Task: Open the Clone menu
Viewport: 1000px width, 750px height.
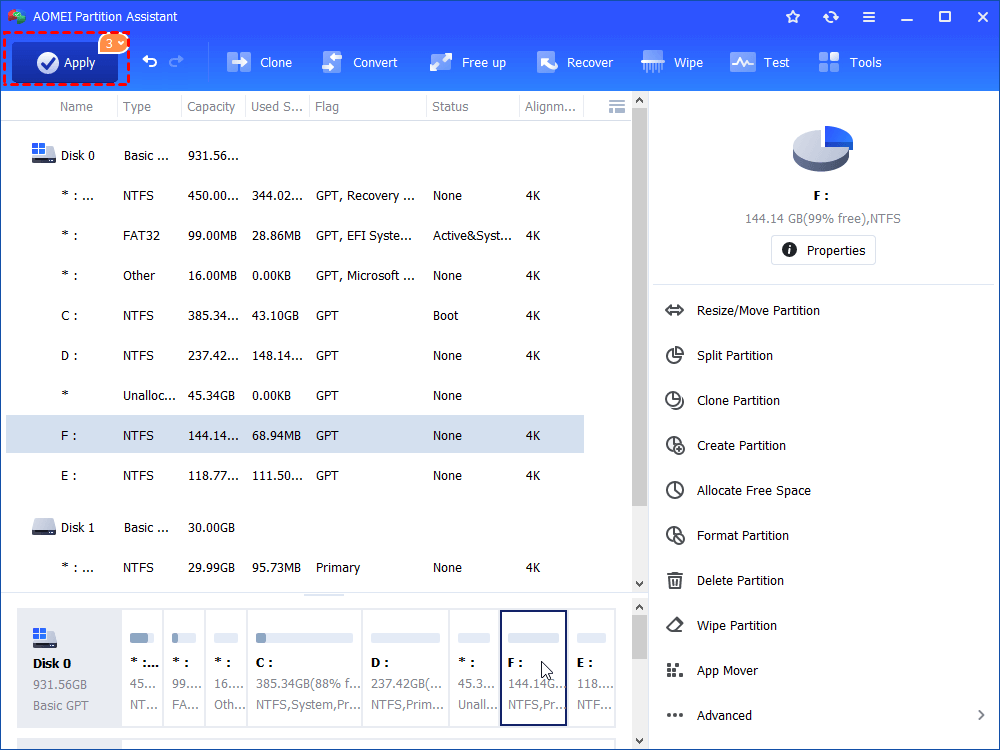Action: coord(260,62)
